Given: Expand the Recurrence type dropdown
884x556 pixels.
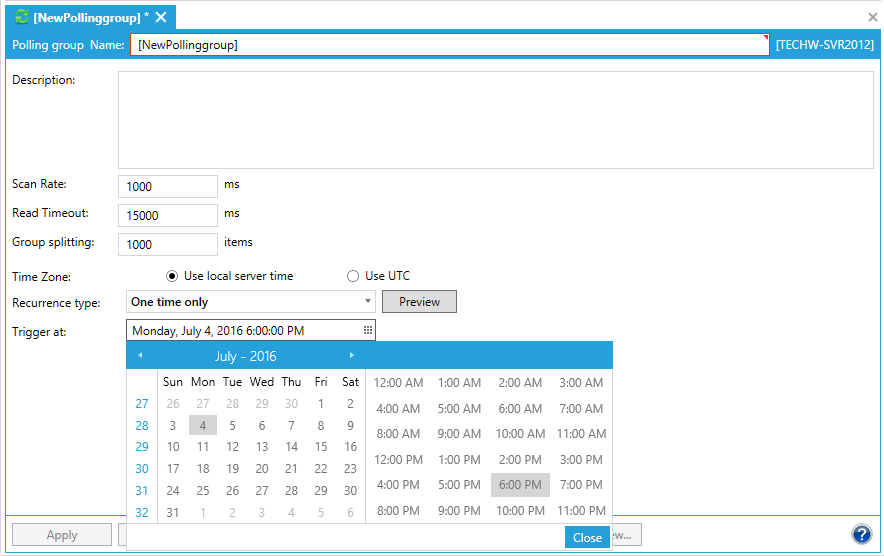Looking at the screenshot, I should coord(367,302).
